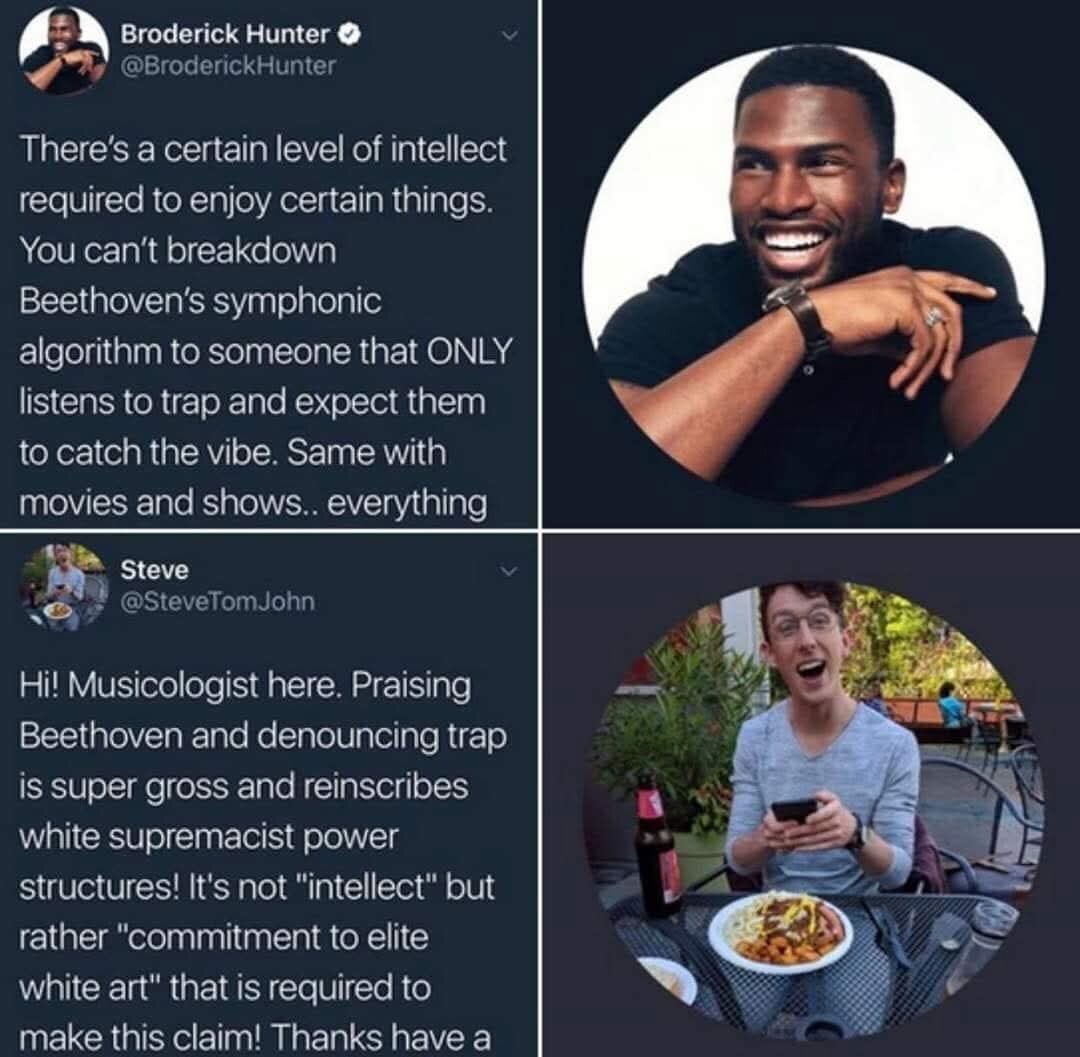Open Broderick Hunter's small profile avatar
The width and height of the screenshot is (1080, 1057).
pos(63,51)
